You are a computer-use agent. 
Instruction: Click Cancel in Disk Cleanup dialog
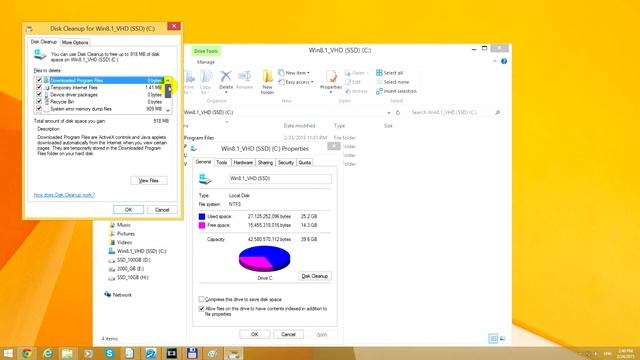tap(162, 209)
